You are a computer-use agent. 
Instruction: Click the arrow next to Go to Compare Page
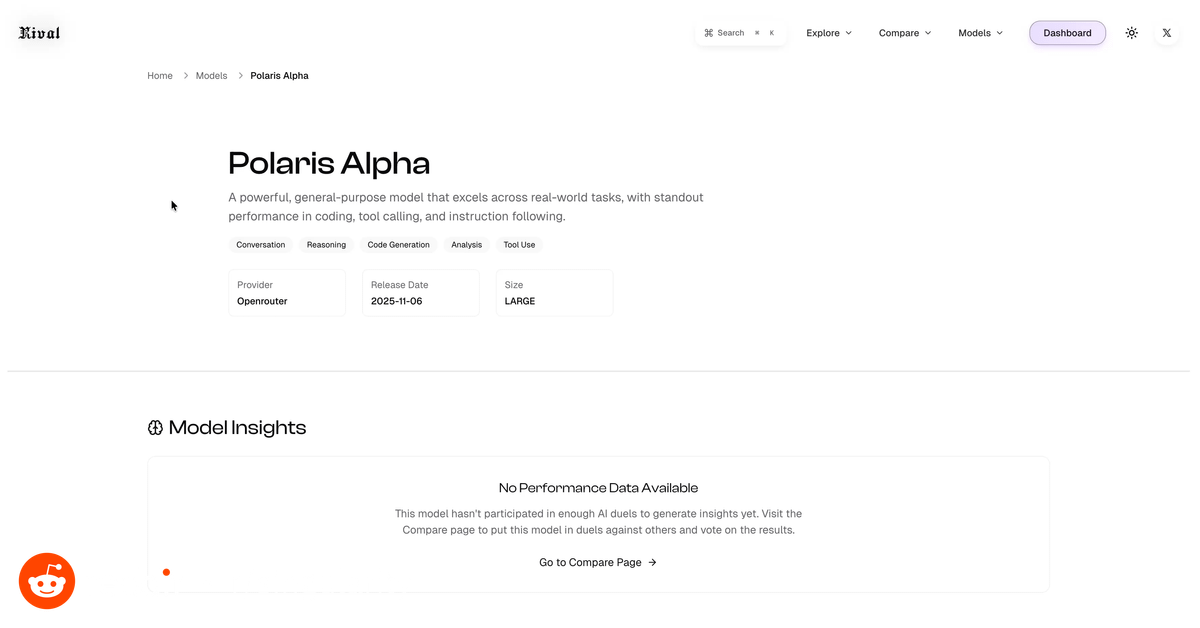click(653, 563)
